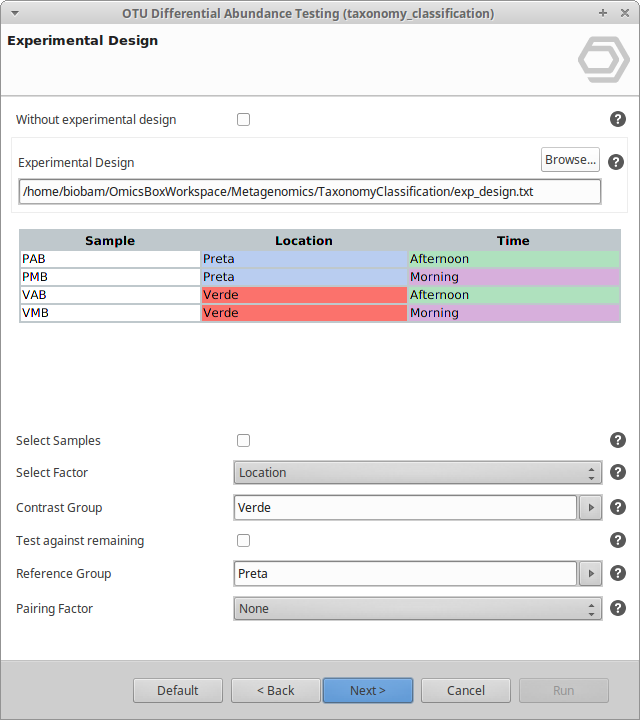View help for Pairing Factor
This screenshot has height=720, width=640.
618,608
